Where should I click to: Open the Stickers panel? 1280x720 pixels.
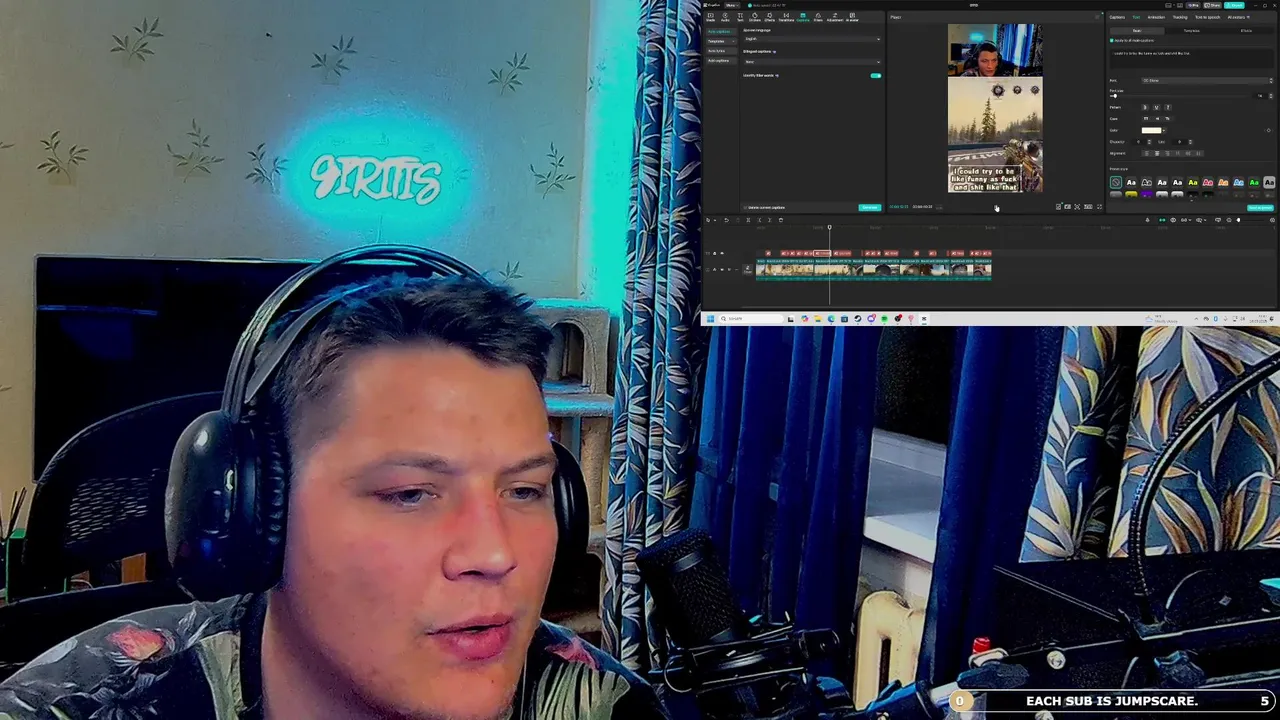pyautogui.click(x=755, y=17)
